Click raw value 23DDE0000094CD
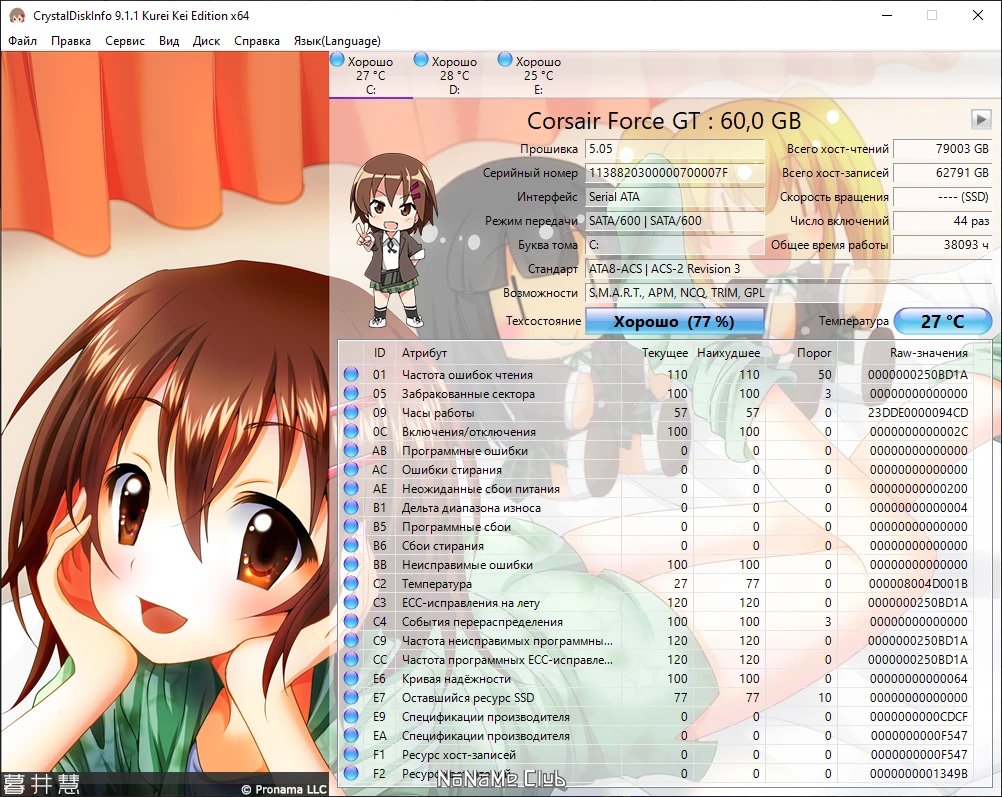The width and height of the screenshot is (1002, 797). tap(918, 412)
